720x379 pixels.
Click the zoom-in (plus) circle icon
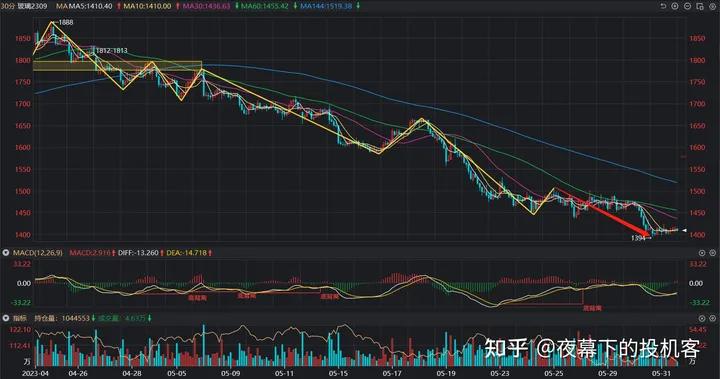tap(675, 6)
